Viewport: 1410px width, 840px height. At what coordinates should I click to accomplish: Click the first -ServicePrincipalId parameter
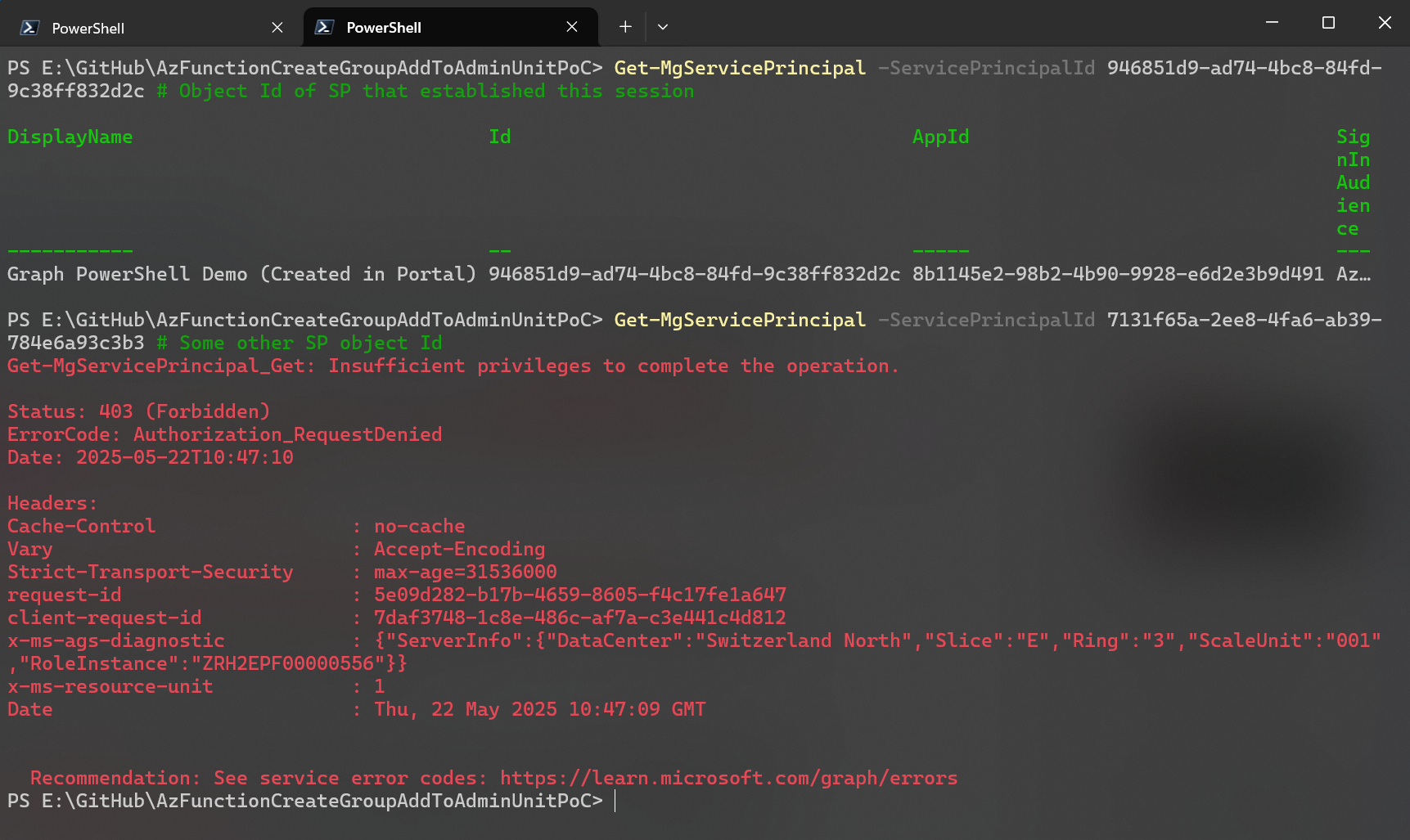click(x=986, y=68)
